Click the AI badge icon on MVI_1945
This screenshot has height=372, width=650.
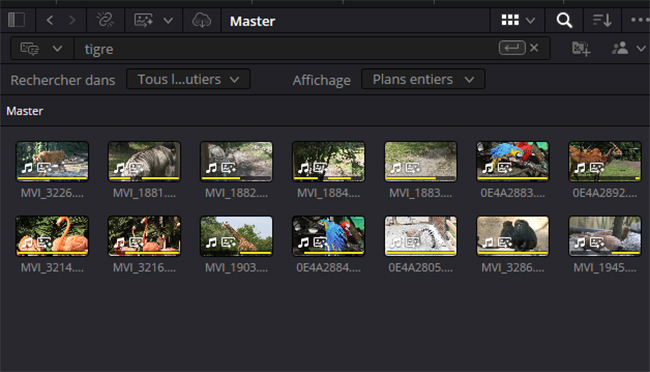coord(597,242)
